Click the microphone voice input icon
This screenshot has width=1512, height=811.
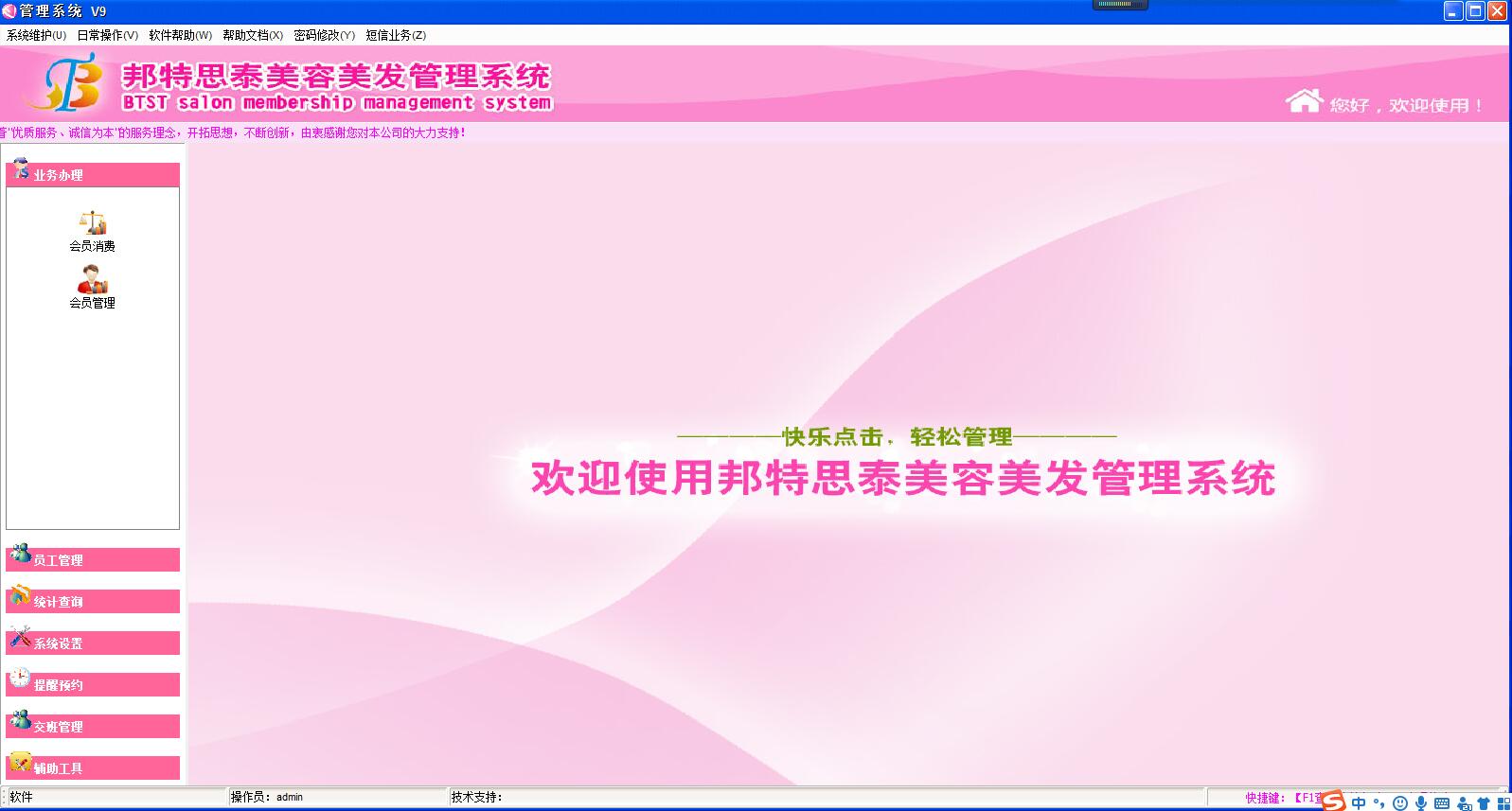[x=1421, y=803]
